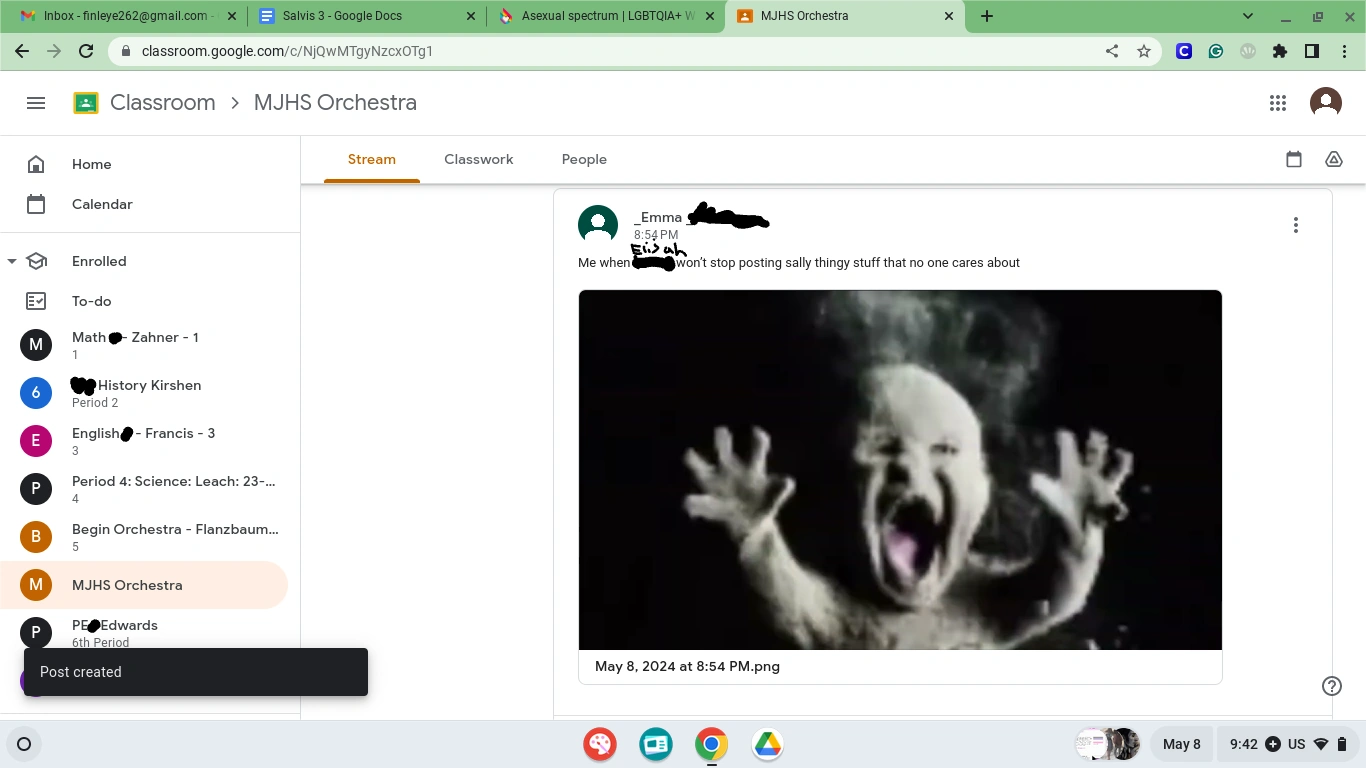
Task: Open Help with the question mark icon
Action: pyautogui.click(x=1331, y=686)
